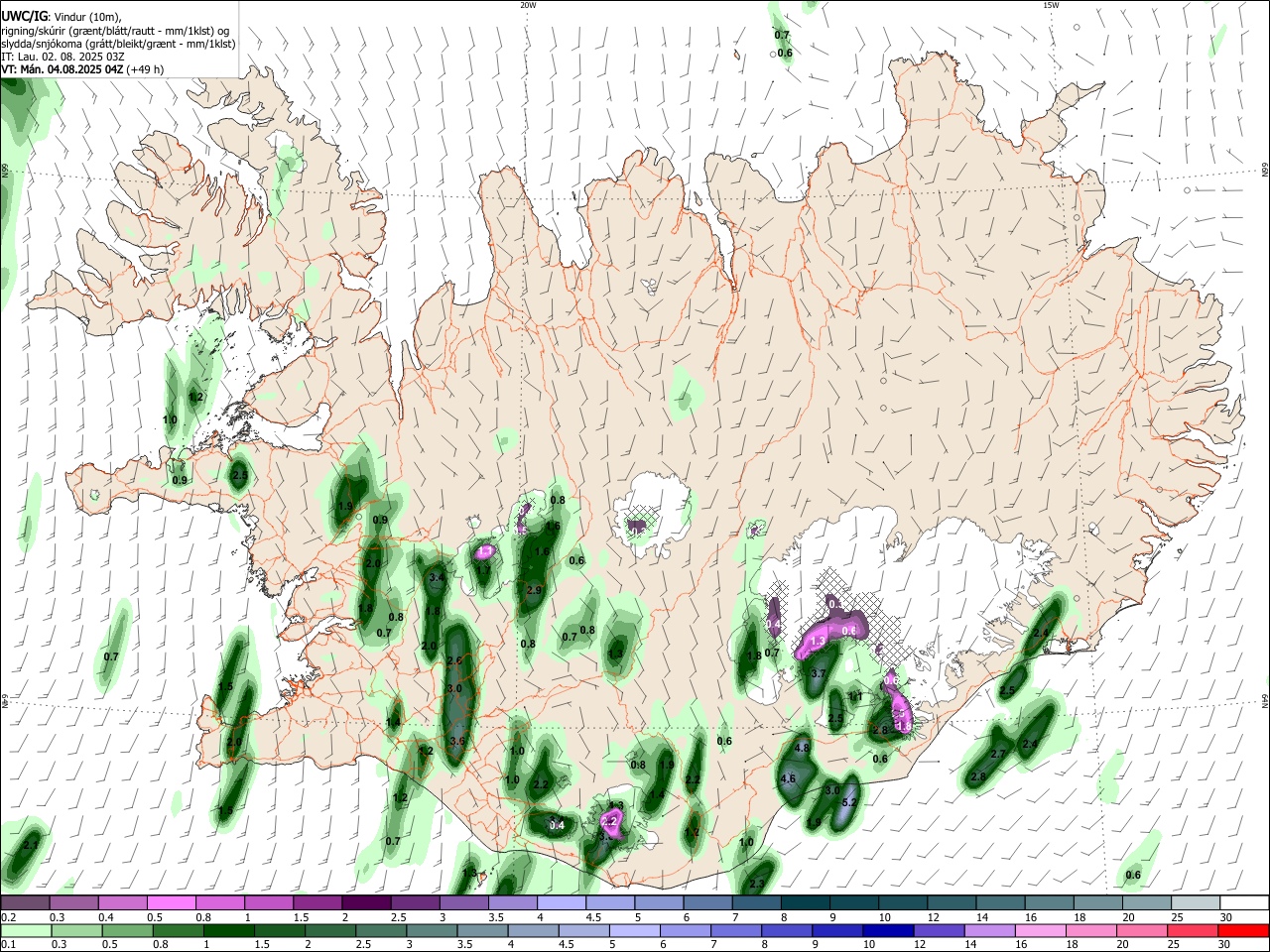Click the crimson 25–30 rain legend swatch
1270x952 pixels.
tap(1193, 930)
